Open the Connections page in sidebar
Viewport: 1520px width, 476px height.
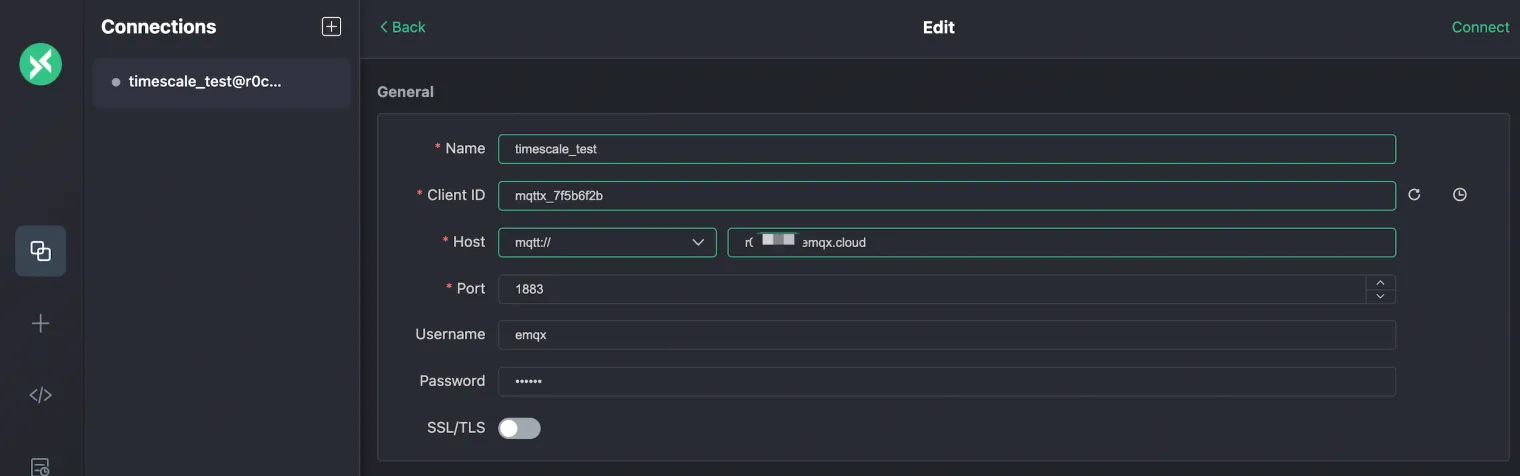(x=41, y=251)
